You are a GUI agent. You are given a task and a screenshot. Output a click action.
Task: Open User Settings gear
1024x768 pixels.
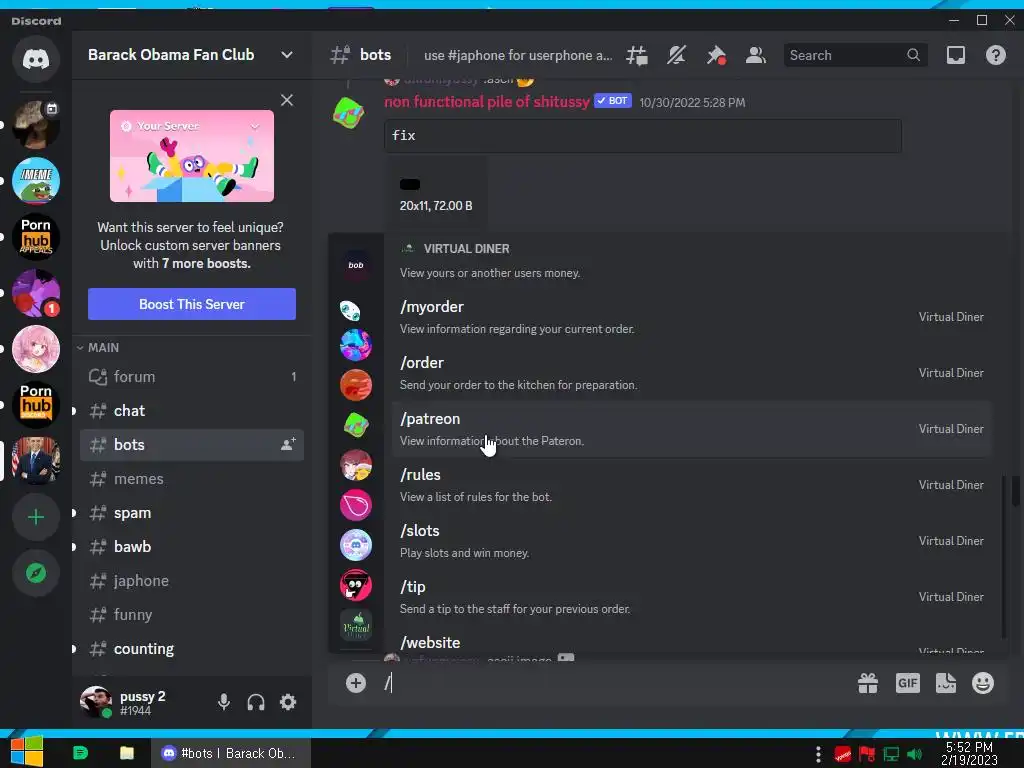click(288, 702)
